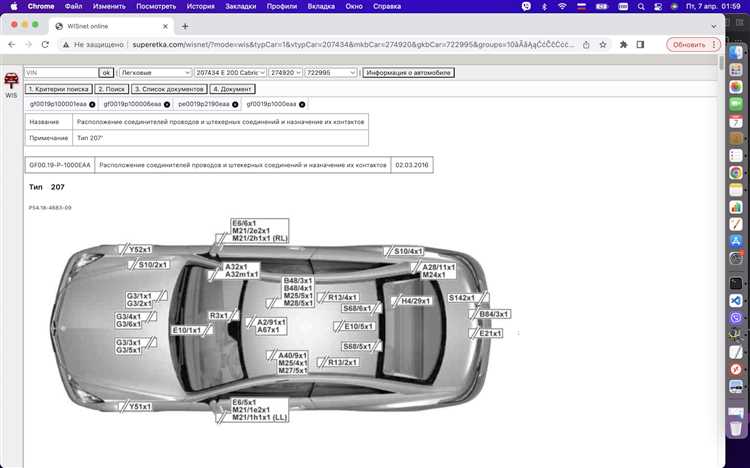
Task: Click connector label R13/2x1 on the diagram
Action: click(x=342, y=362)
